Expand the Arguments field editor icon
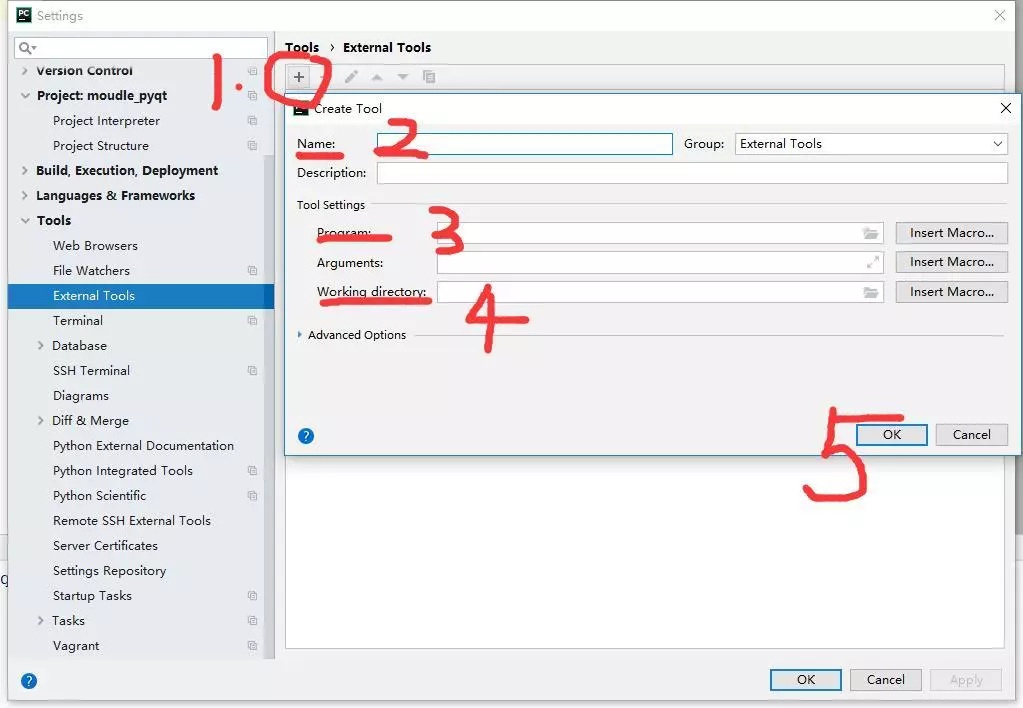The image size is (1023, 708). coord(872,262)
